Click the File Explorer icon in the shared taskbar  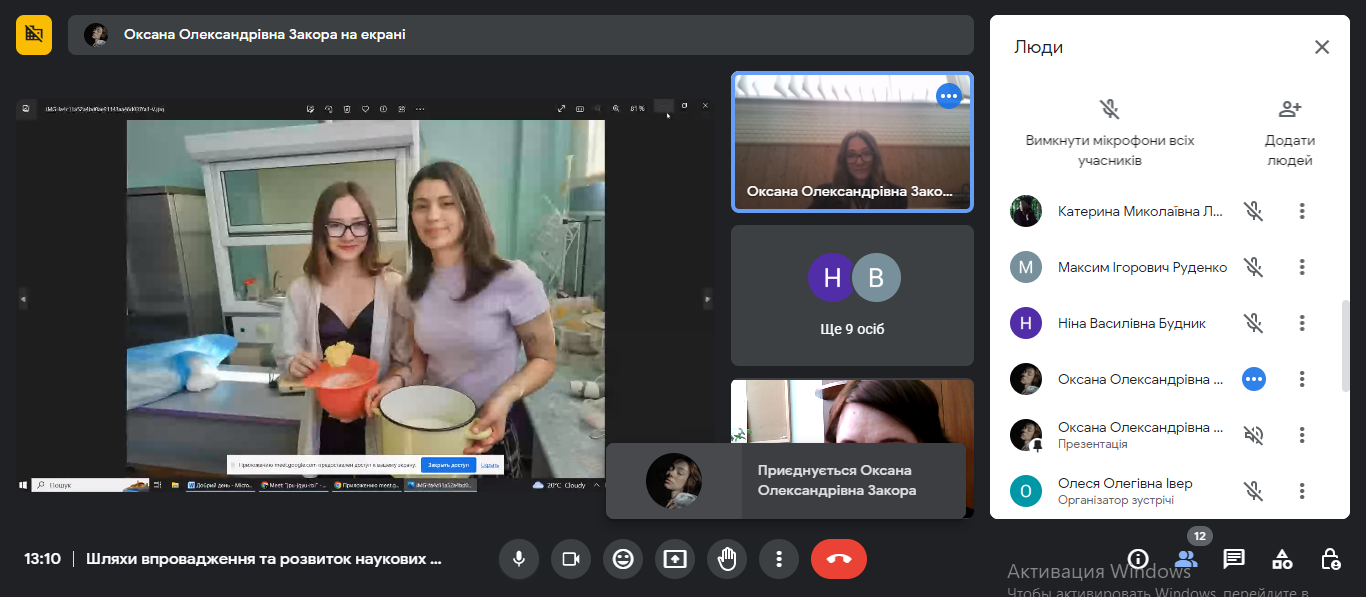[175, 485]
